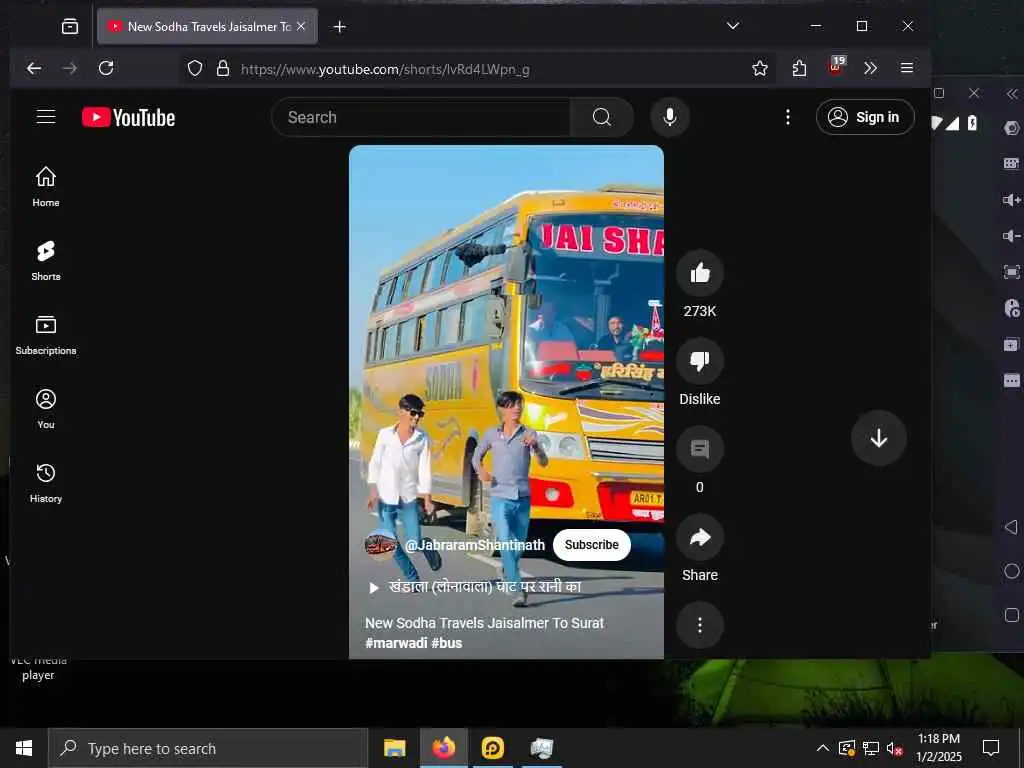Image resolution: width=1024 pixels, height=768 pixels.
Task: Open File Explorer from the taskbar
Action: click(394, 748)
